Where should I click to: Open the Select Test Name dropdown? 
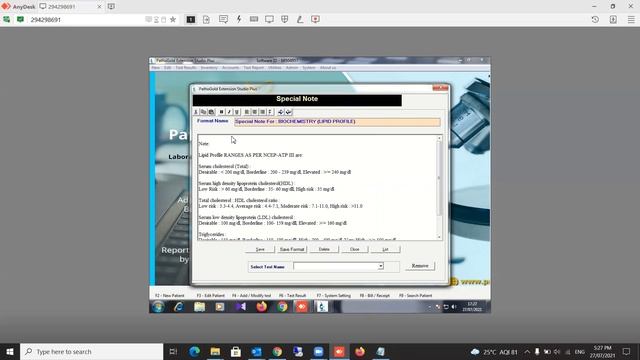(x=380, y=266)
